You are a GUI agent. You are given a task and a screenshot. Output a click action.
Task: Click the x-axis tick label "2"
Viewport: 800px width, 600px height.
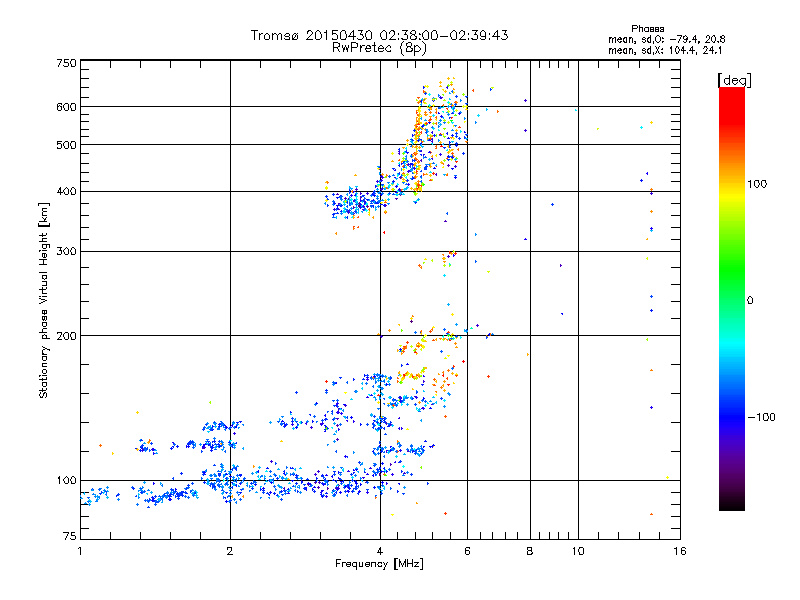click(230, 551)
